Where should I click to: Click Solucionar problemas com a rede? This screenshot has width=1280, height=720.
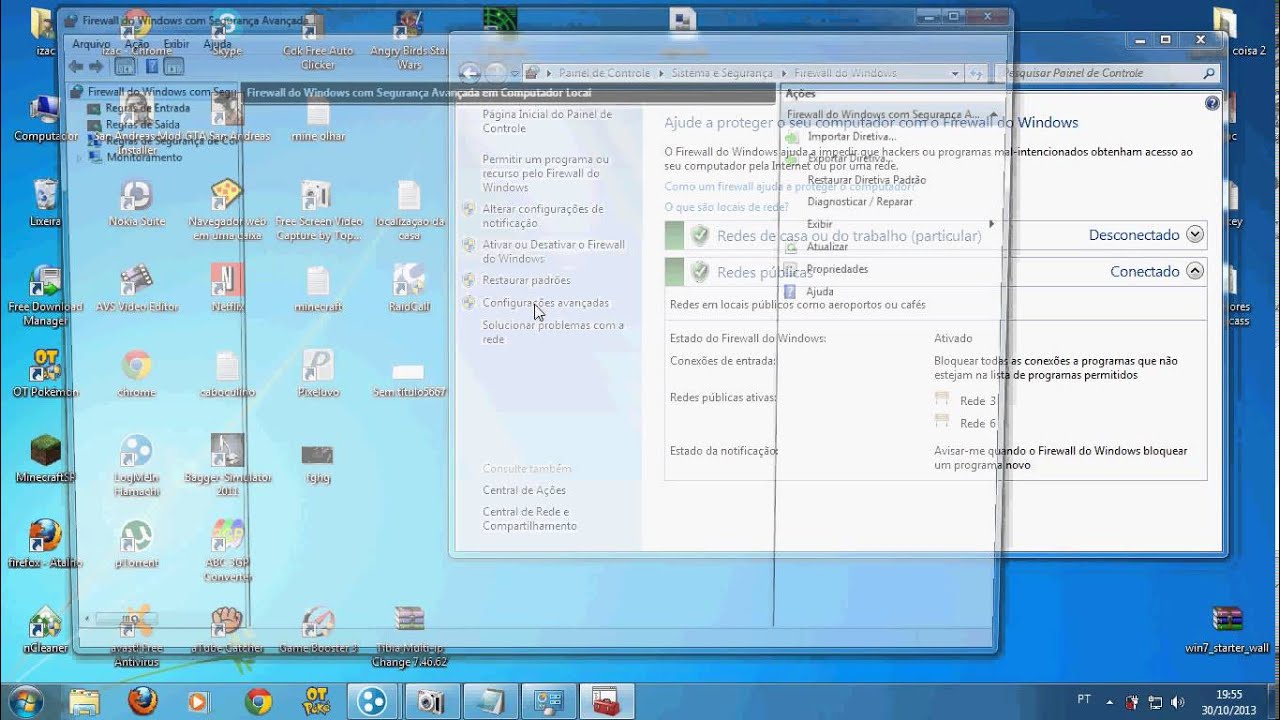pyautogui.click(x=553, y=332)
